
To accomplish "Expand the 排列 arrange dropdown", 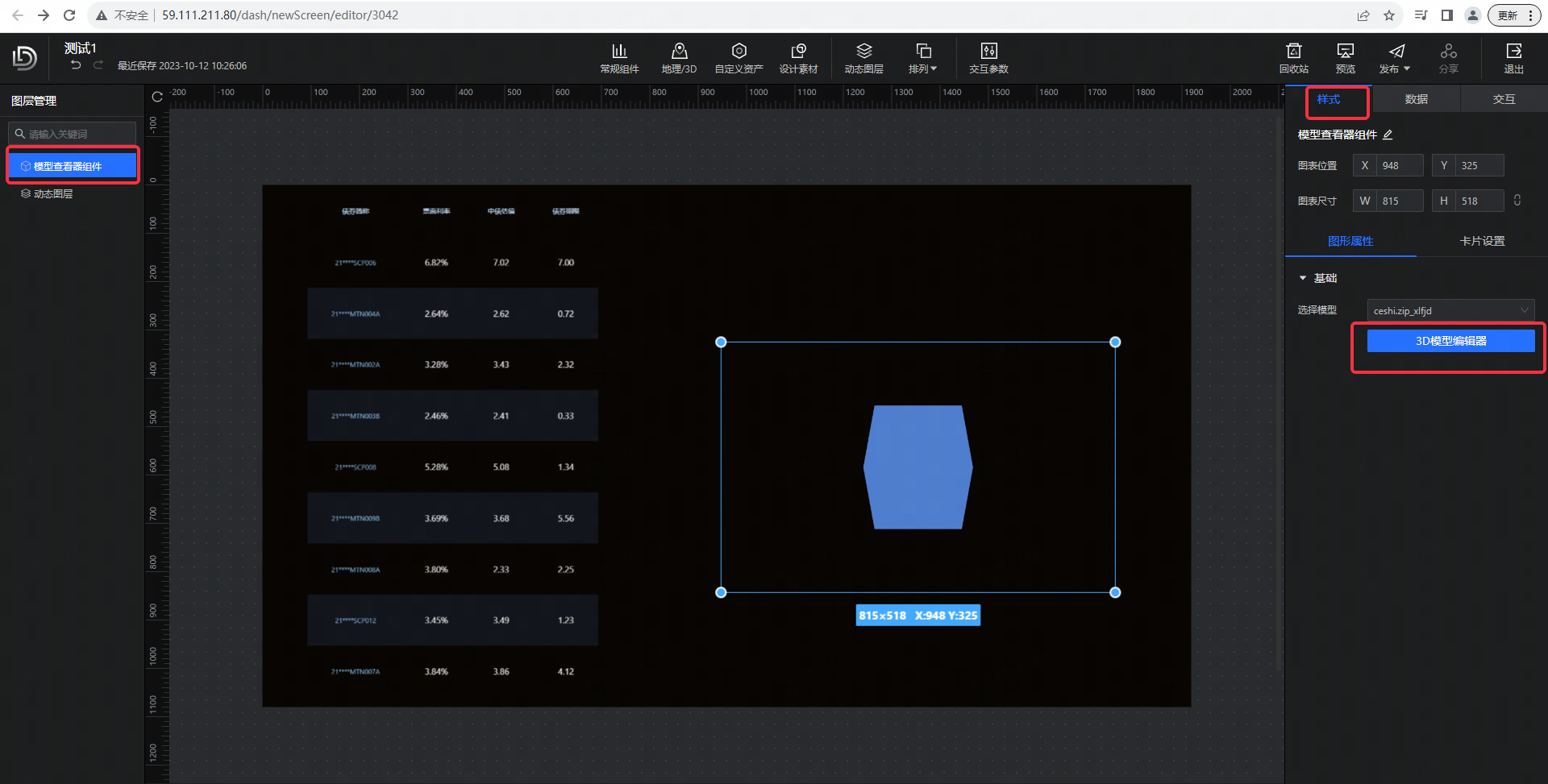I will pos(923,58).
